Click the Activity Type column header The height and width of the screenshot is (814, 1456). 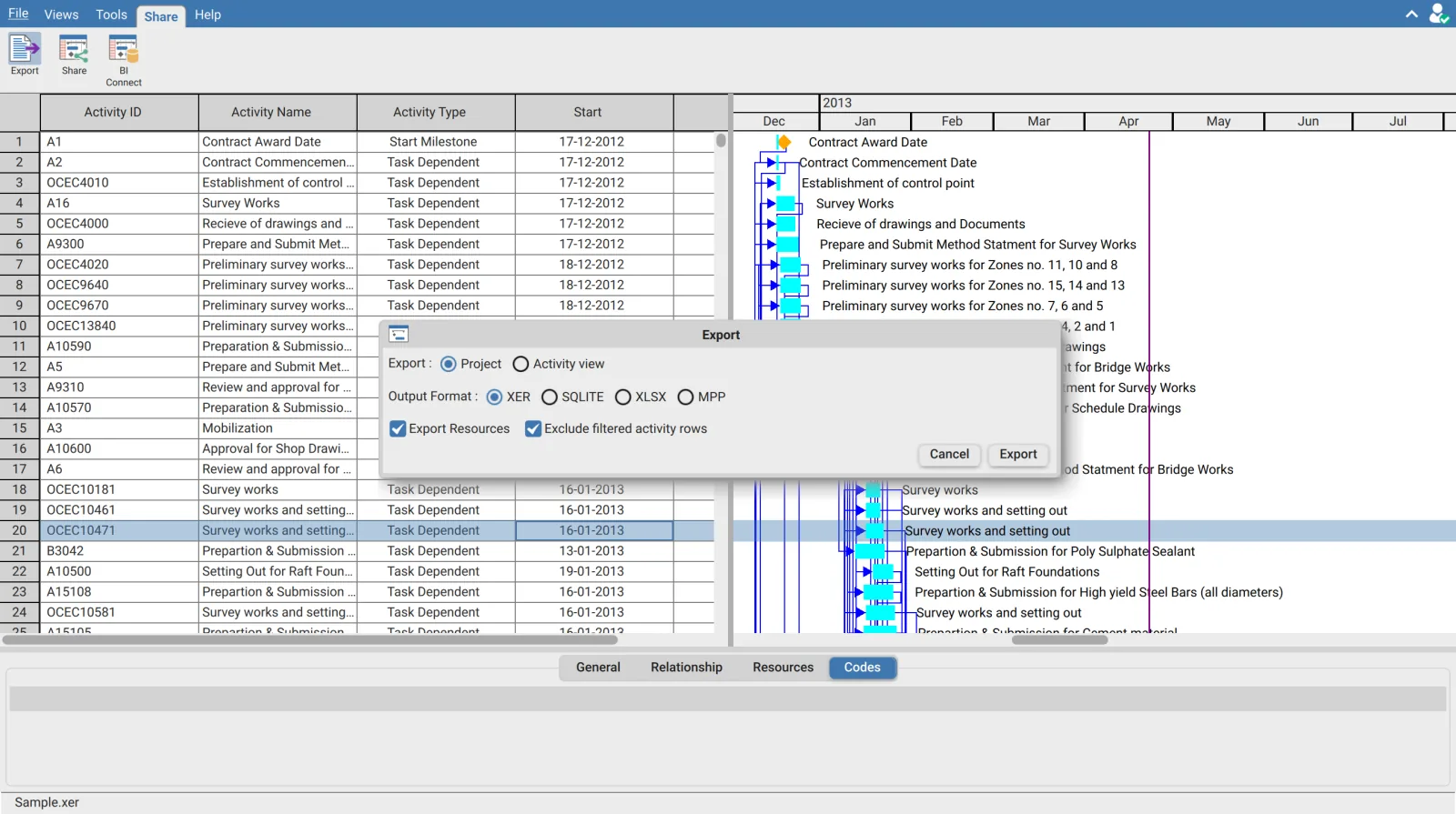pyautogui.click(x=436, y=112)
